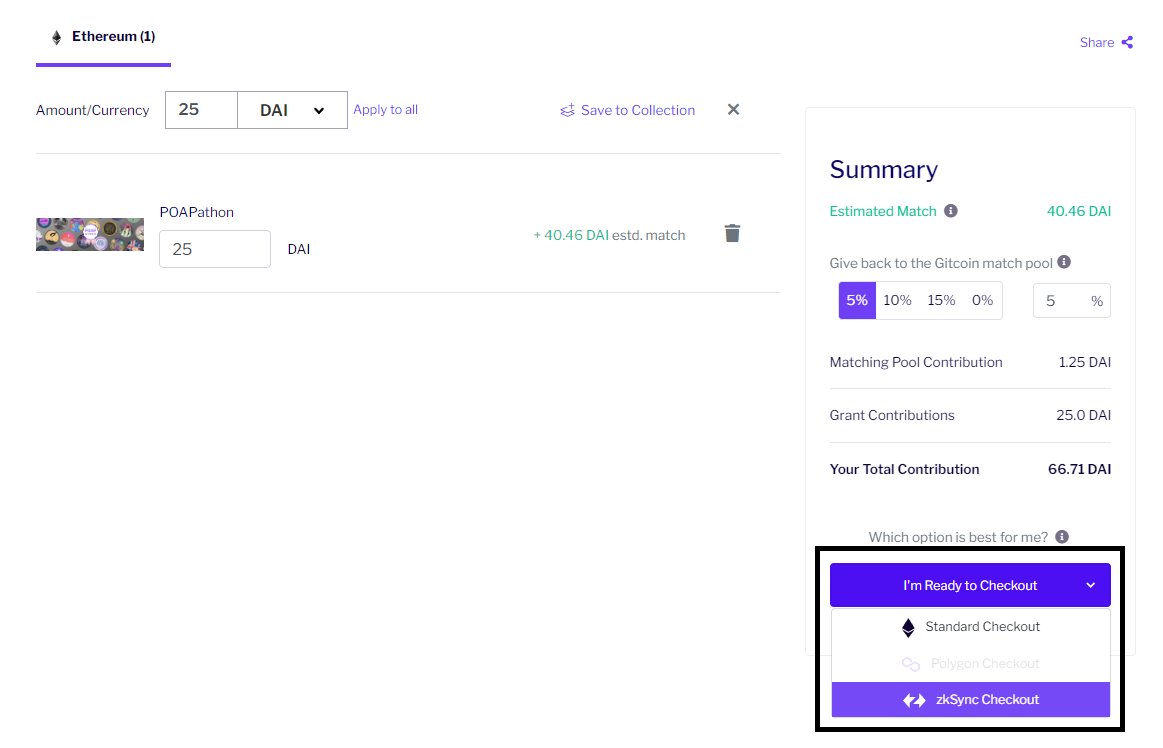Click the top amount field showing 25
This screenshot has width=1163, height=748.
coord(201,110)
